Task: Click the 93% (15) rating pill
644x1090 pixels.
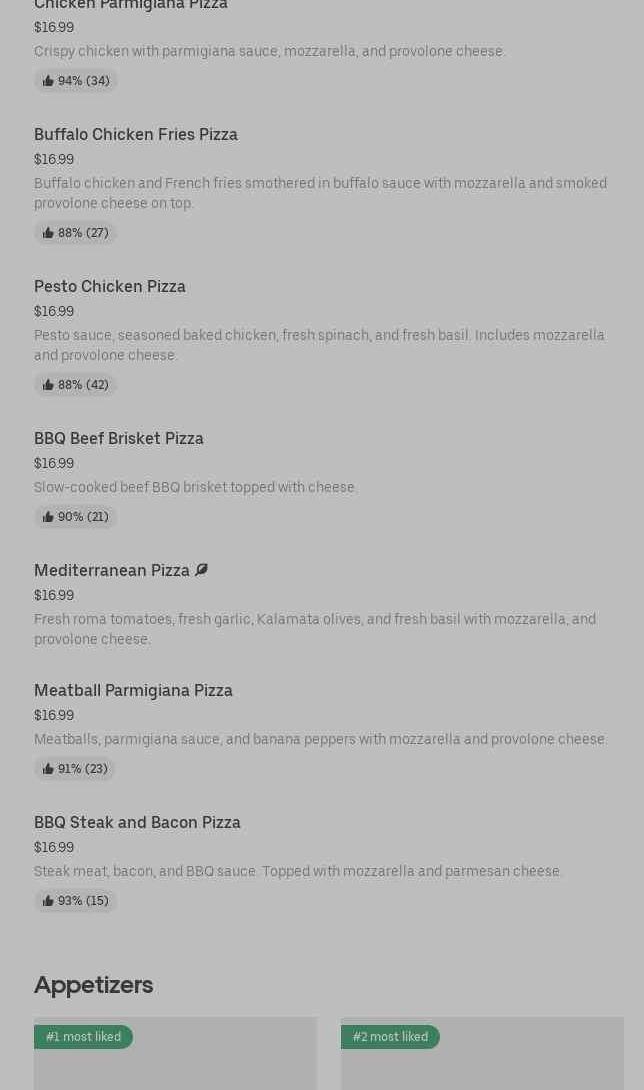Action: pyautogui.click(x=75, y=901)
